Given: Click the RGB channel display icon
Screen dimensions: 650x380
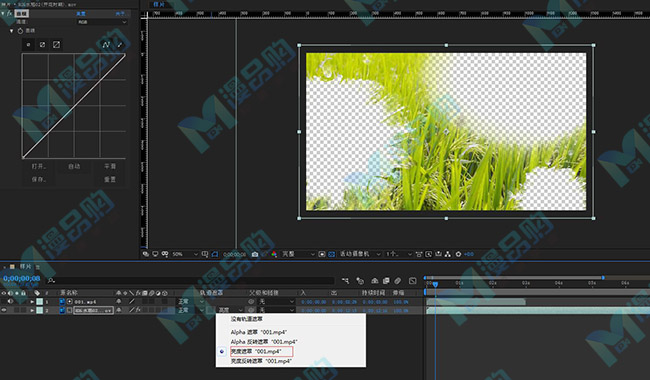Looking at the screenshot, I should 274,254.
